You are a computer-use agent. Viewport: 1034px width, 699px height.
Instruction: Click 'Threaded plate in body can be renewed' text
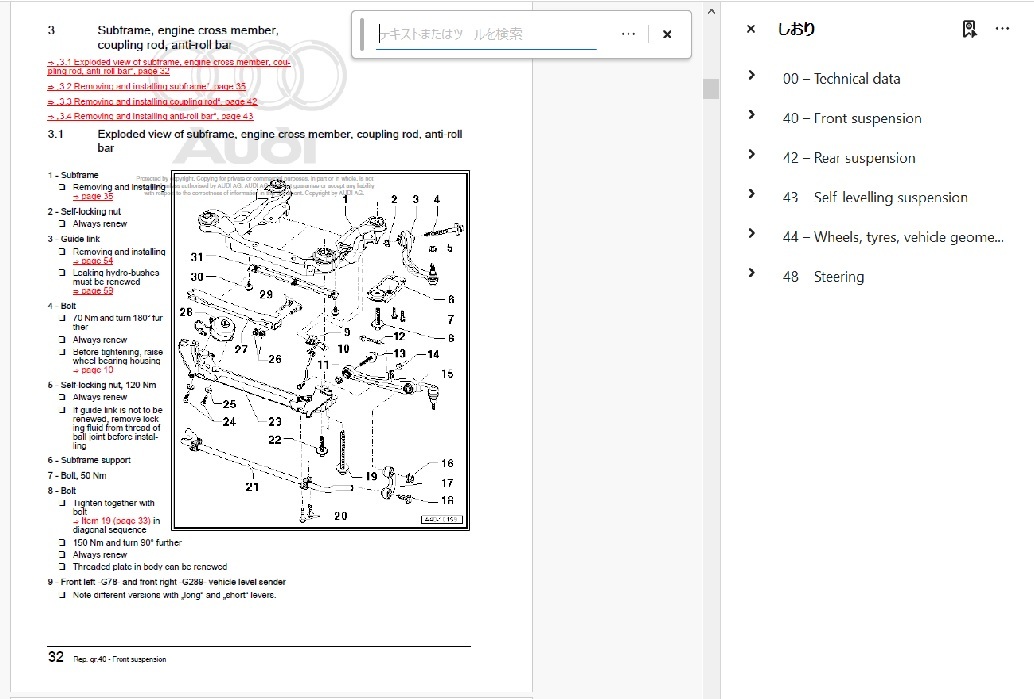pyautogui.click(x=150, y=567)
